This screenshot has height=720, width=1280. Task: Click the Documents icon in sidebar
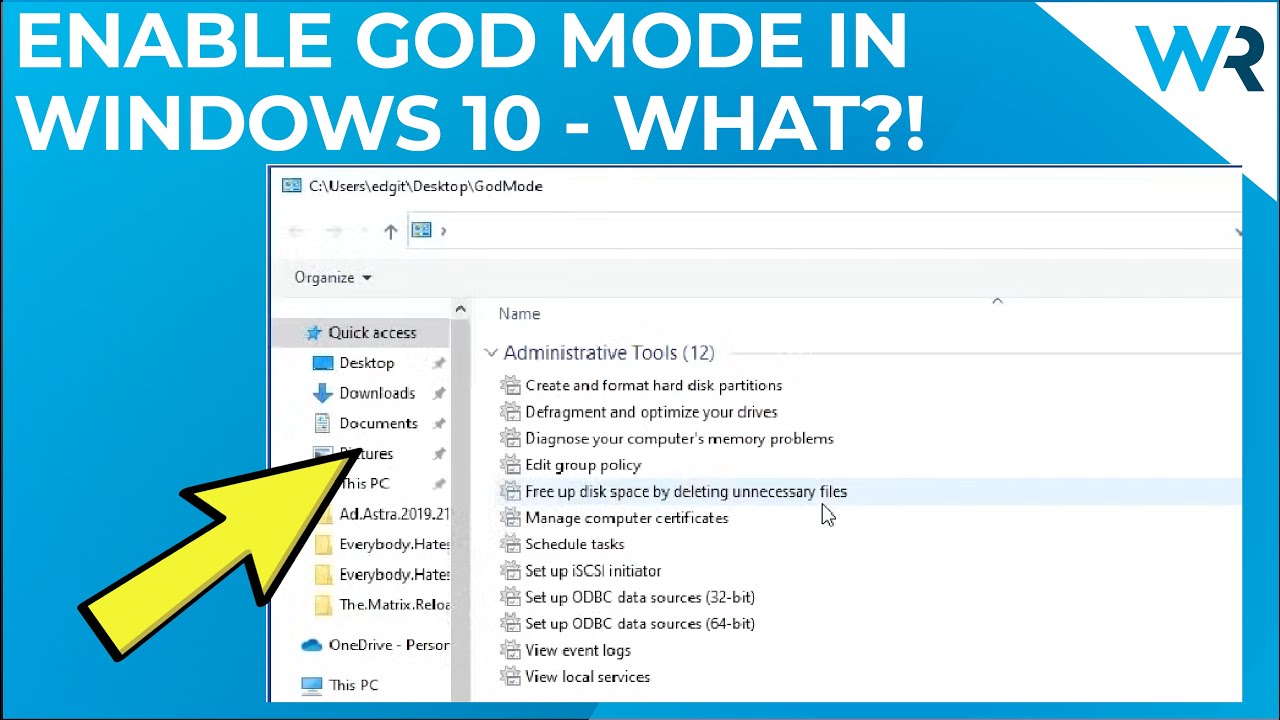(322, 423)
